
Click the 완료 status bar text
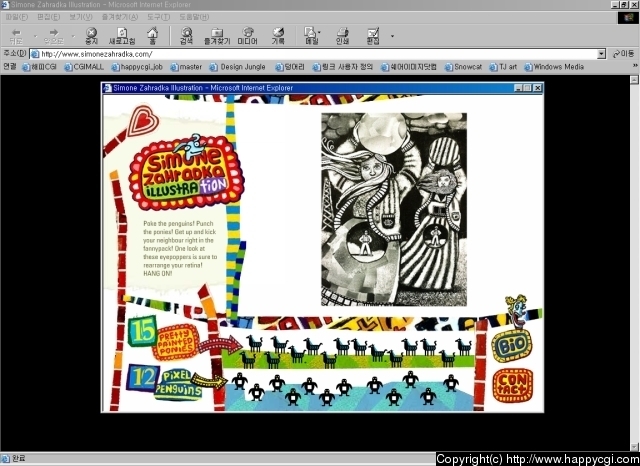(x=19, y=459)
